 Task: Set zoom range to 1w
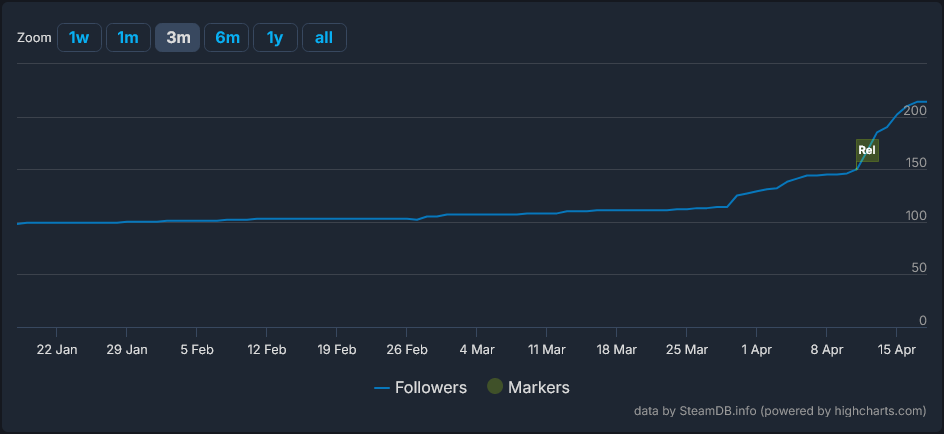click(79, 38)
